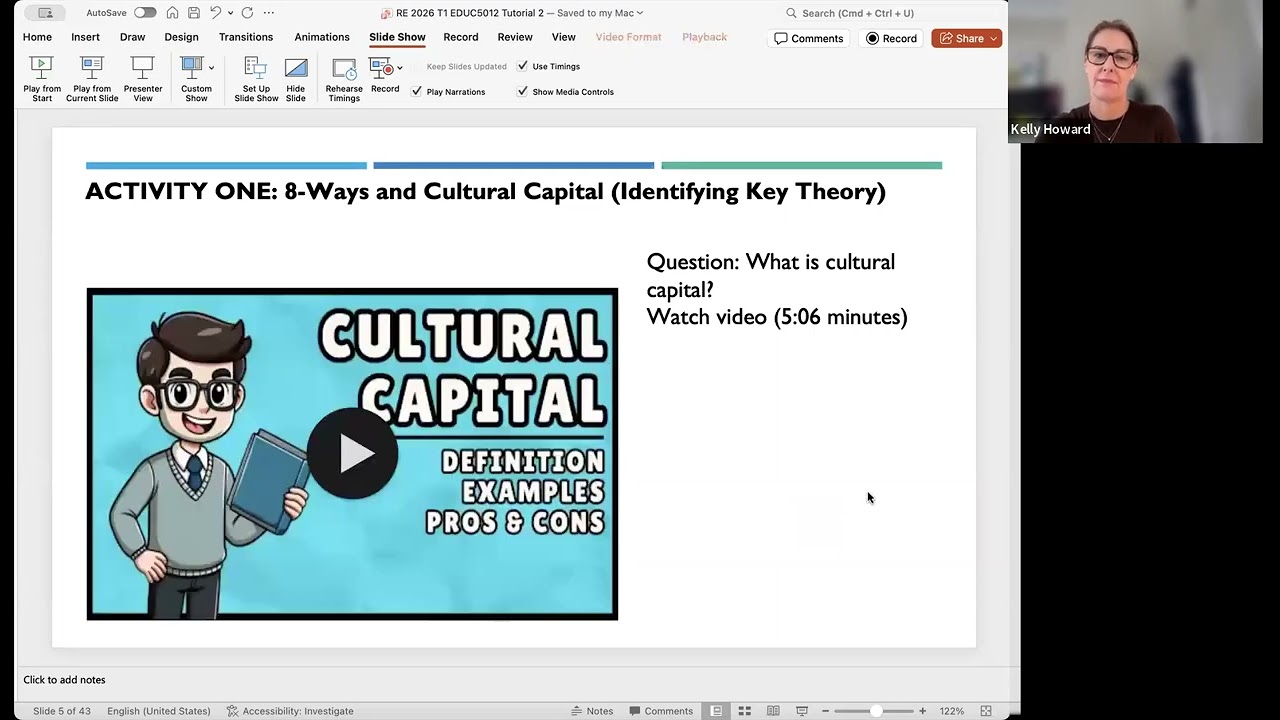This screenshot has width=1280, height=720.
Task: Click the 'Question: What is cultural capital?' text
Action: click(770, 275)
